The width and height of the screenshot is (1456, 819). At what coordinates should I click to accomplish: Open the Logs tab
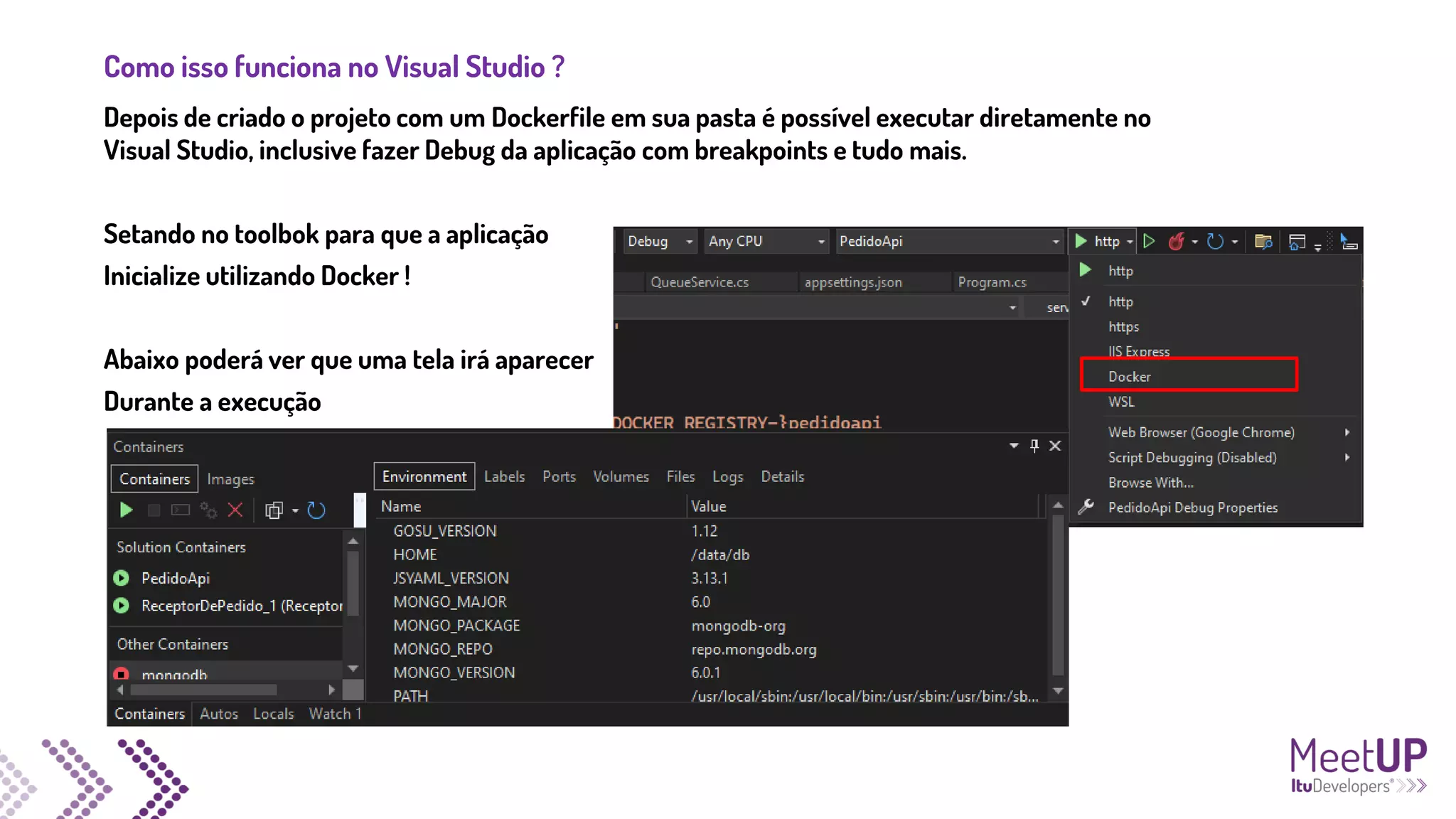tap(727, 476)
